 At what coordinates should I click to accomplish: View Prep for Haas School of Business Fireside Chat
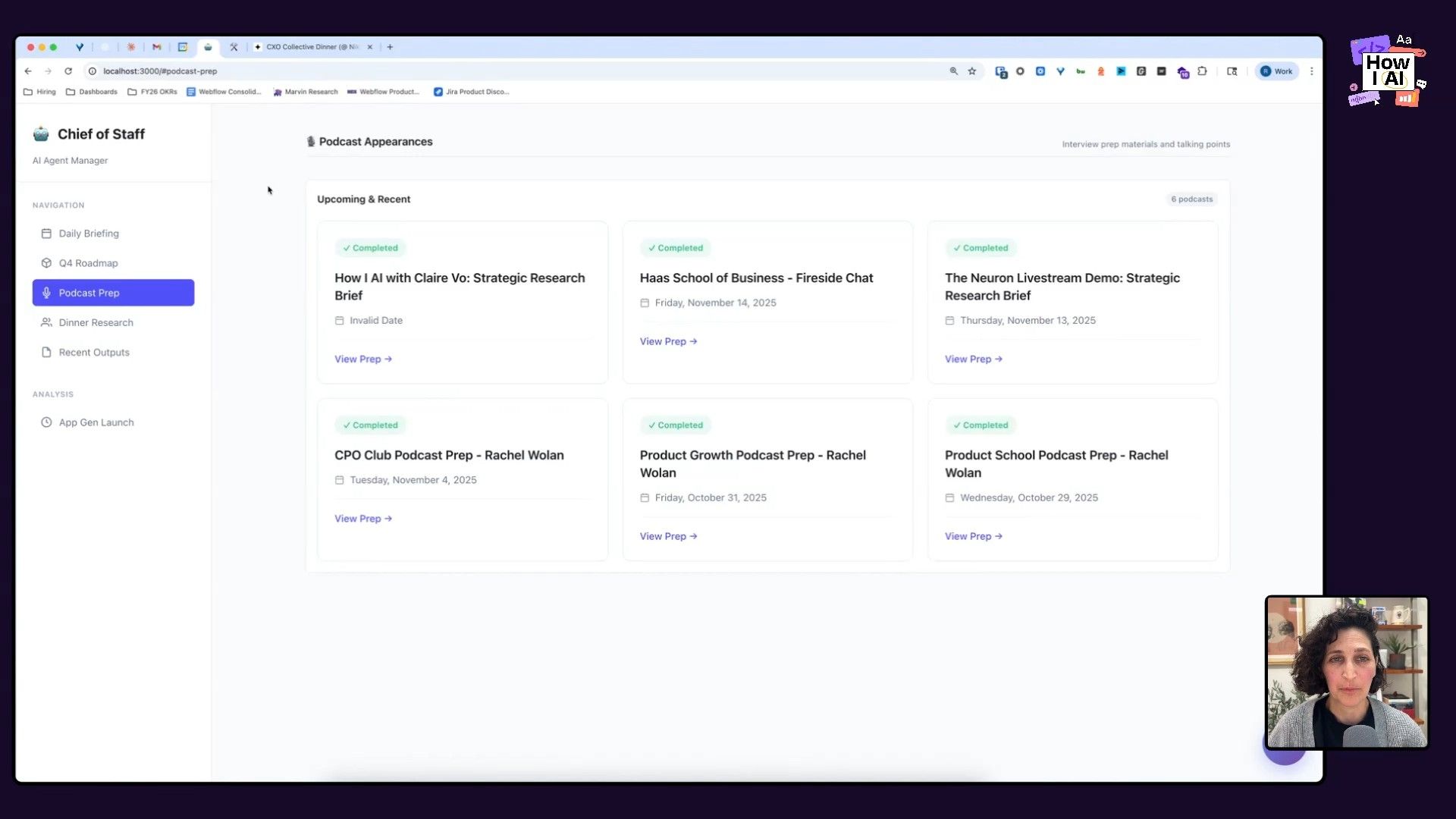pyautogui.click(x=668, y=342)
